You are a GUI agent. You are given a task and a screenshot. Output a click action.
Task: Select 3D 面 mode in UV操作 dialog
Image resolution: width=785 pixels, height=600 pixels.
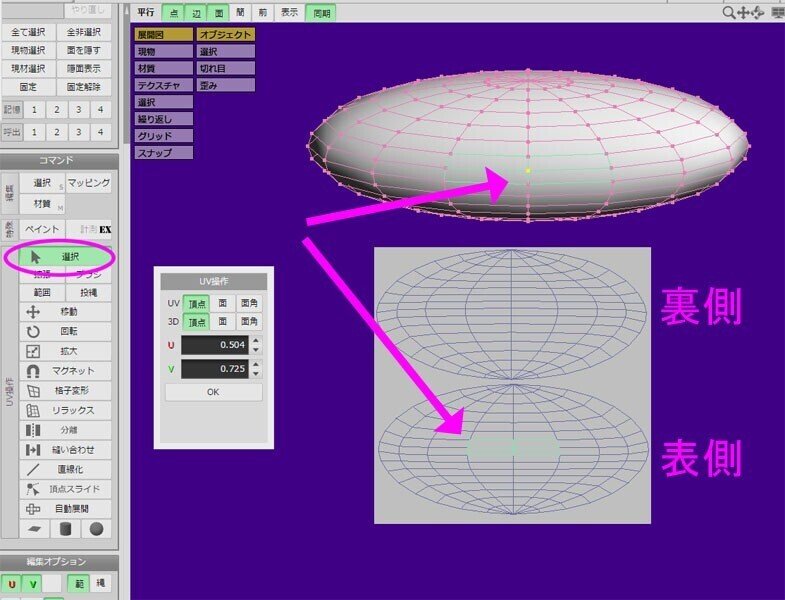coord(223,322)
